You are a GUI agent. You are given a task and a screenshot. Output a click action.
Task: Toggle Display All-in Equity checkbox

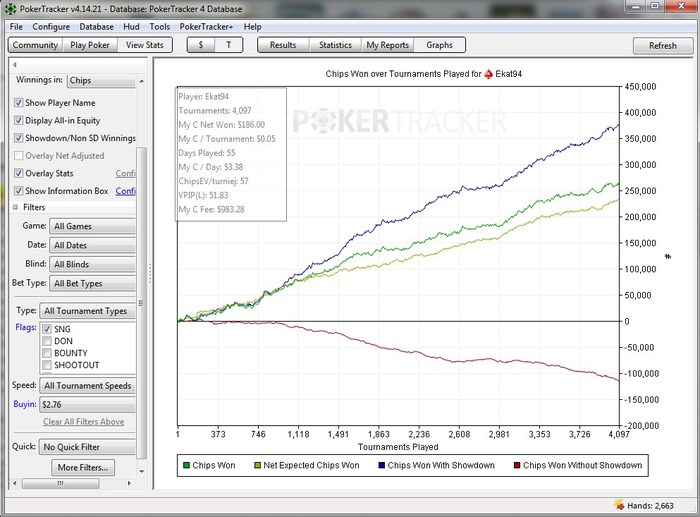pos(18,121)
